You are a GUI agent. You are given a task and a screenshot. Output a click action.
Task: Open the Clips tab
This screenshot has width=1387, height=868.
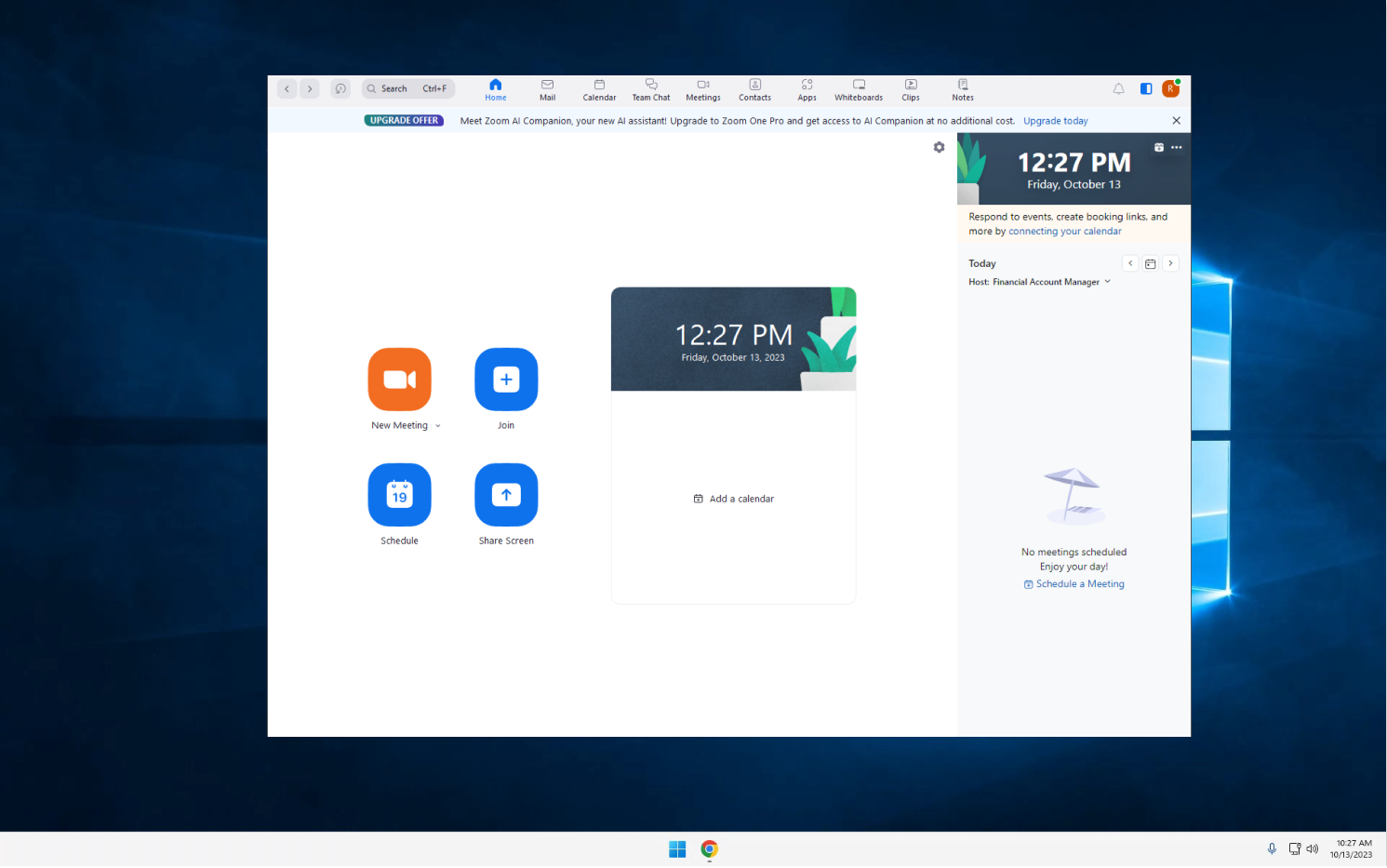click(x=911, y=89)
